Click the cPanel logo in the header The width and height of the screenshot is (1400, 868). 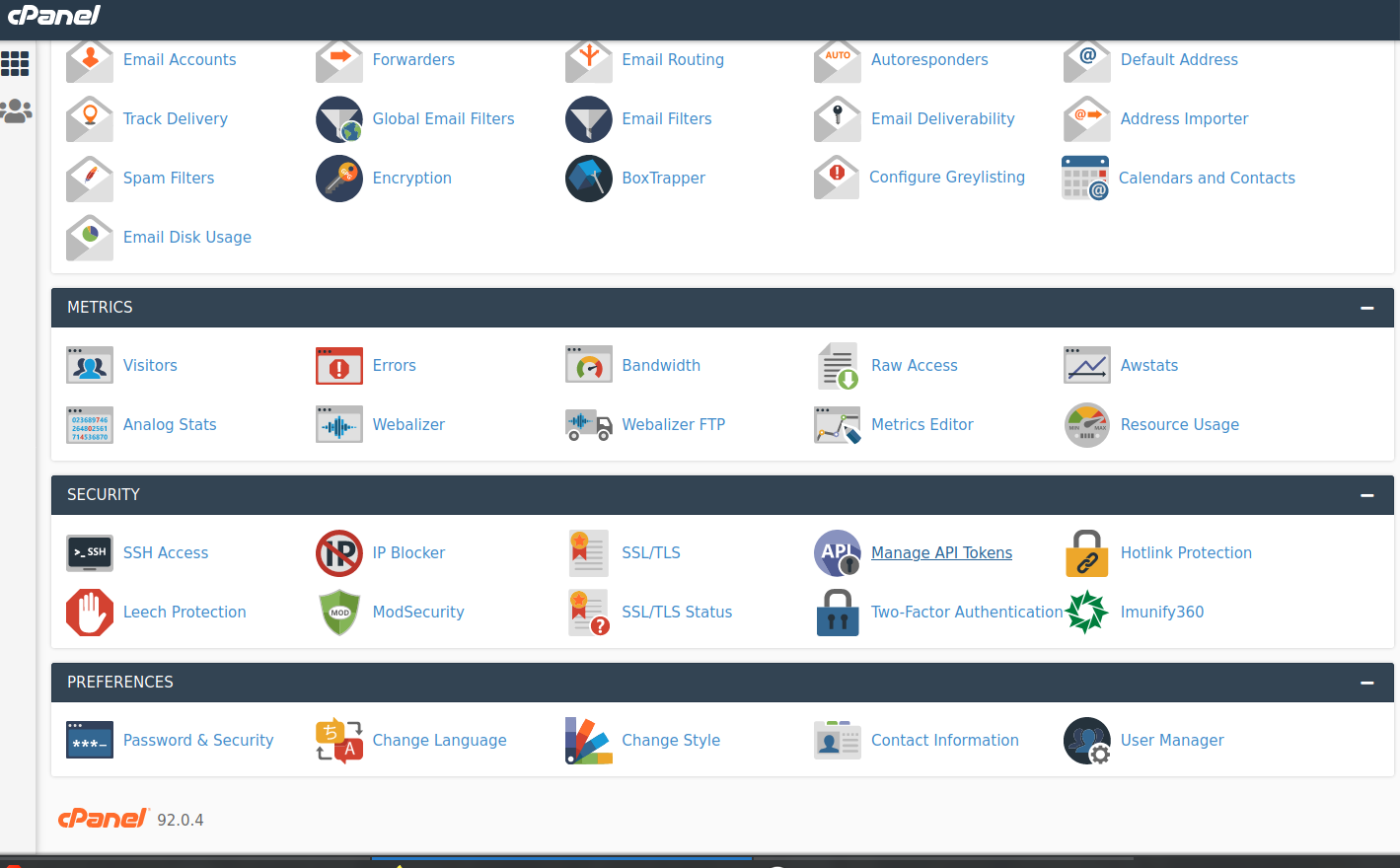[x=54, y=16]
